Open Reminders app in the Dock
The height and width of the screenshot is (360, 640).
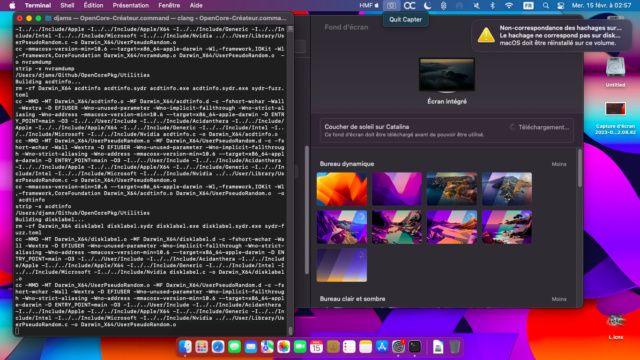pos(349,347)
